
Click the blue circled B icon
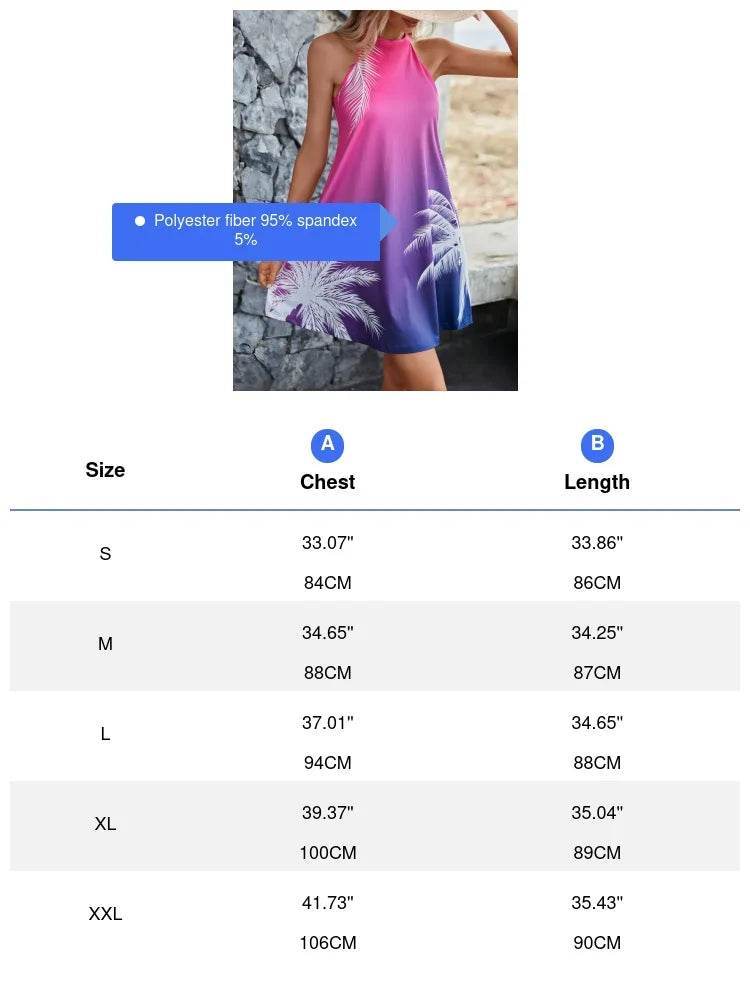tap(597, 445)
